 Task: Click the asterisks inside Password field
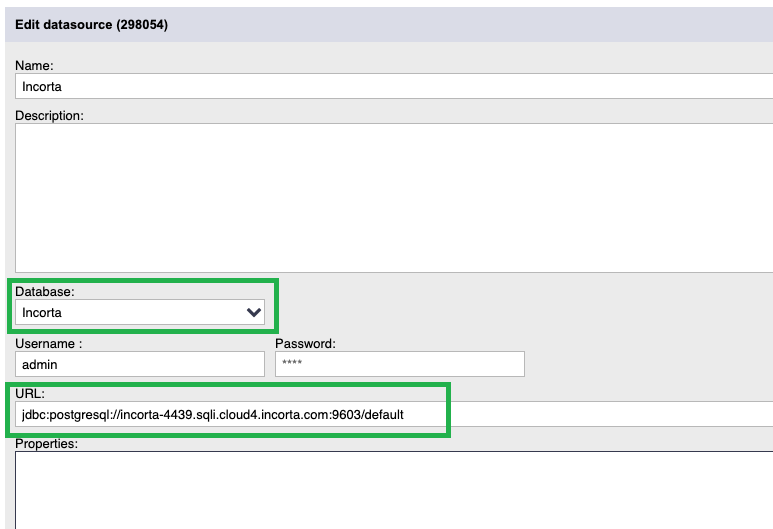(292, 363)
